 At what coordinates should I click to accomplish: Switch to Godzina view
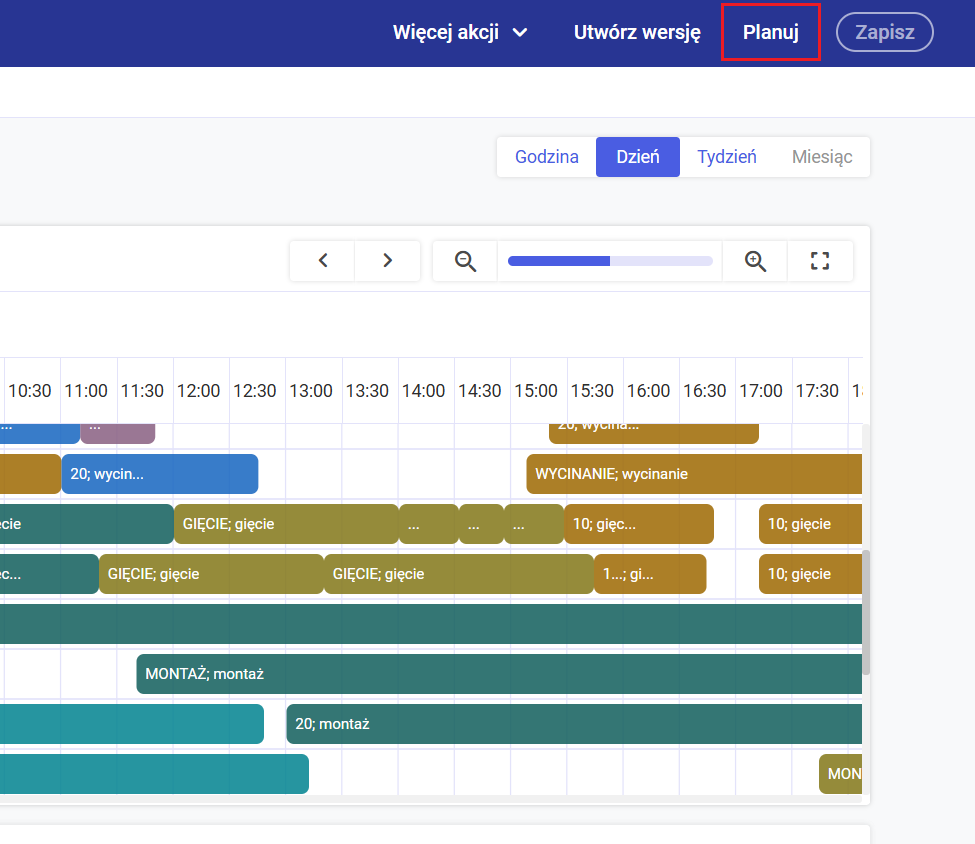click(547, 157)
